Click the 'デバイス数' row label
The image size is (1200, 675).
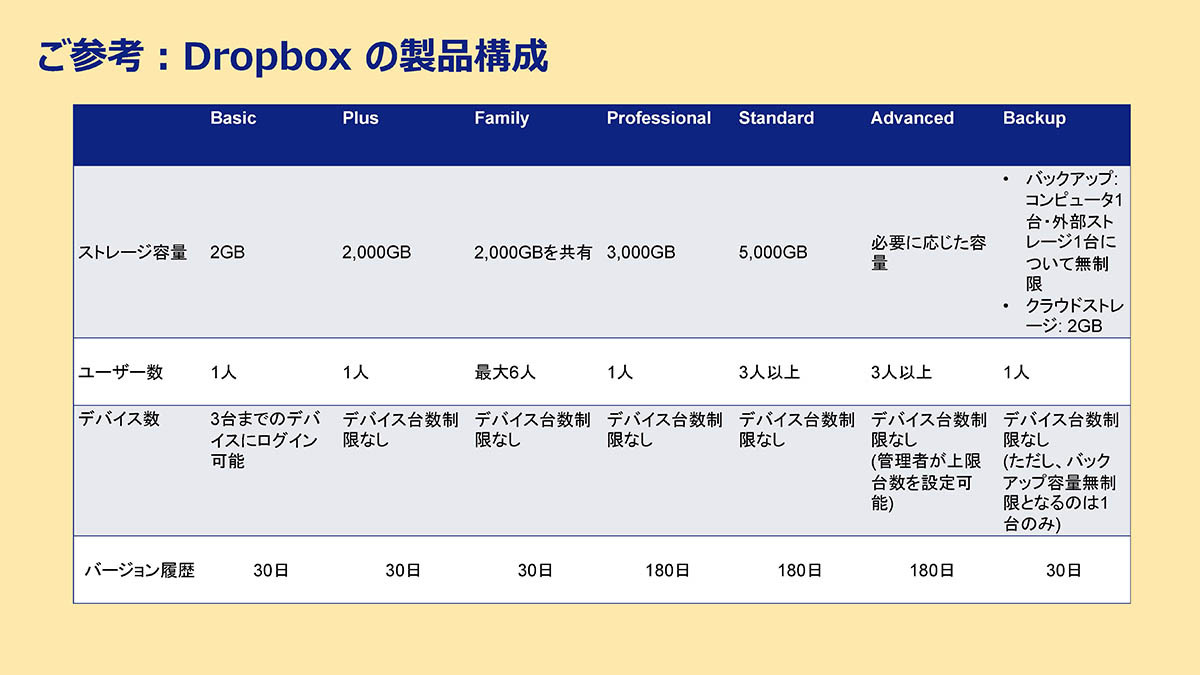click(119, 419)
